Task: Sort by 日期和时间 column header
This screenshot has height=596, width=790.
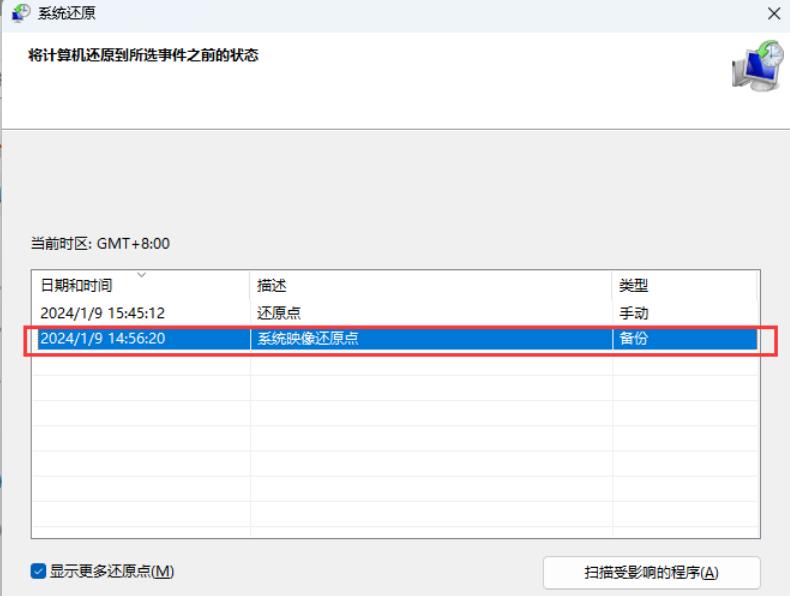Action: [141, 285]
